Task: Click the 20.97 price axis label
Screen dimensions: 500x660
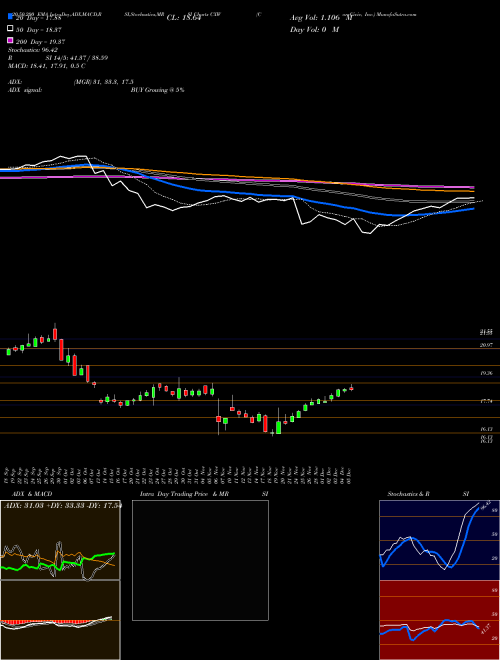Action: pyautogui.click(x=486, y=345)
